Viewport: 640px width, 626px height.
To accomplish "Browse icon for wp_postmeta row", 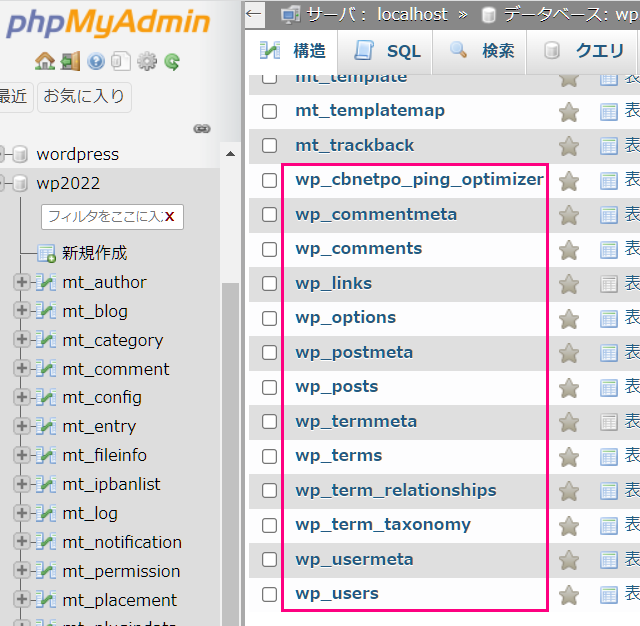I will [x=609, y=353].
